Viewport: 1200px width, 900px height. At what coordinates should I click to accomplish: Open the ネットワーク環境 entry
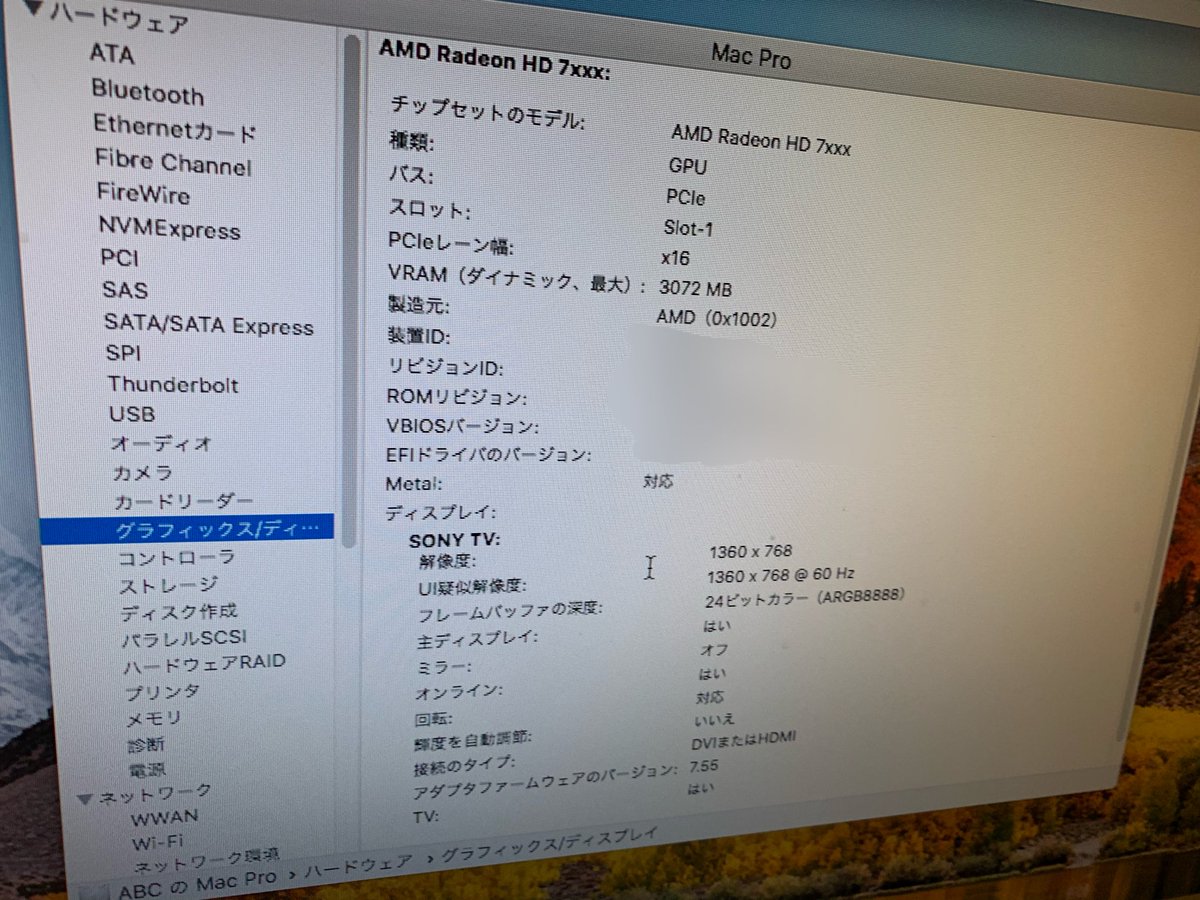(x=207, y=858)
